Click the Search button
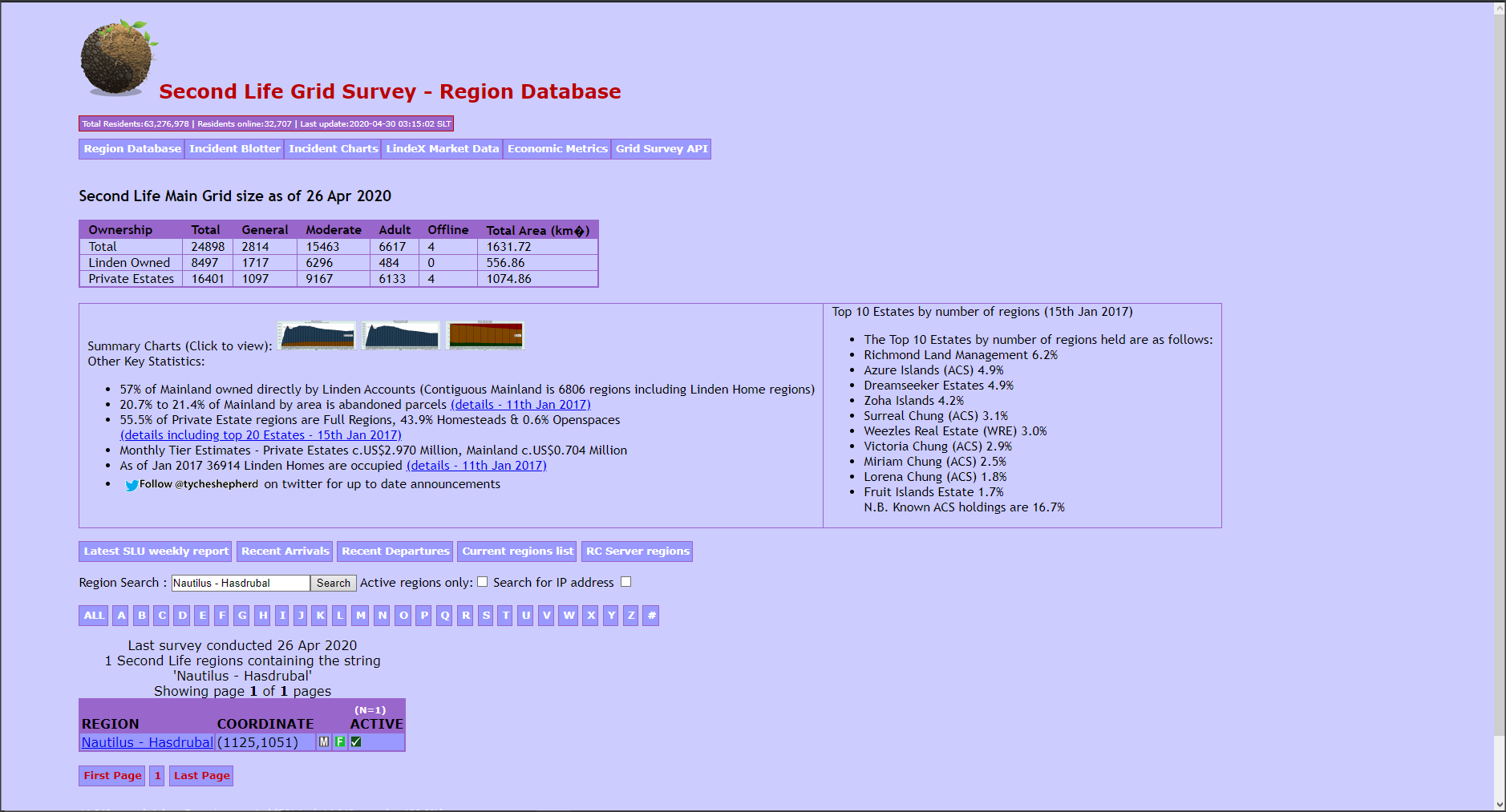 pos(334,584)
